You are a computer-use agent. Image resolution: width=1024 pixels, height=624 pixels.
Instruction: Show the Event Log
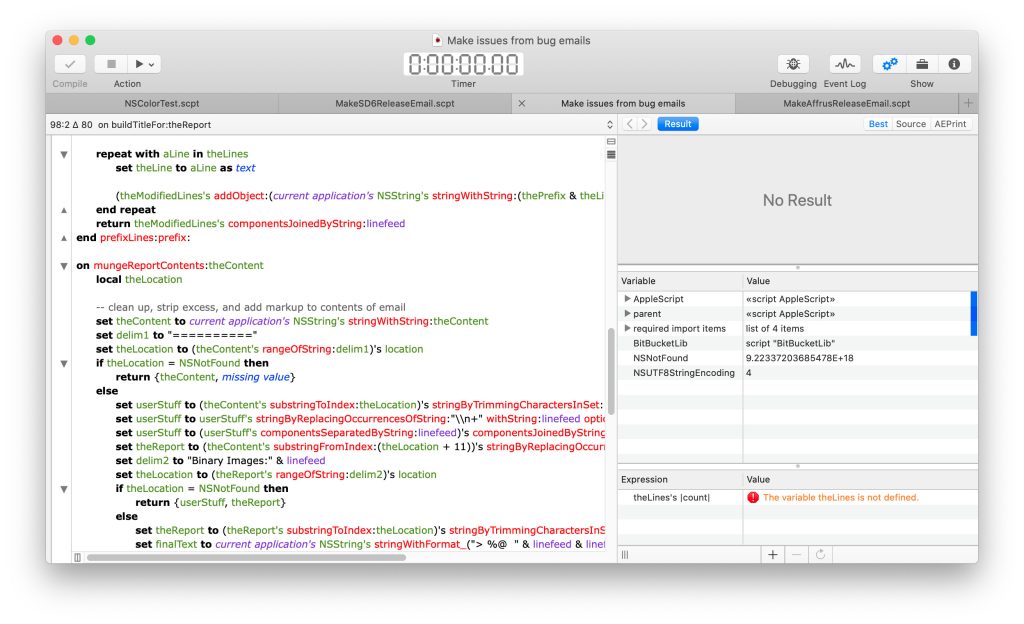844,64
